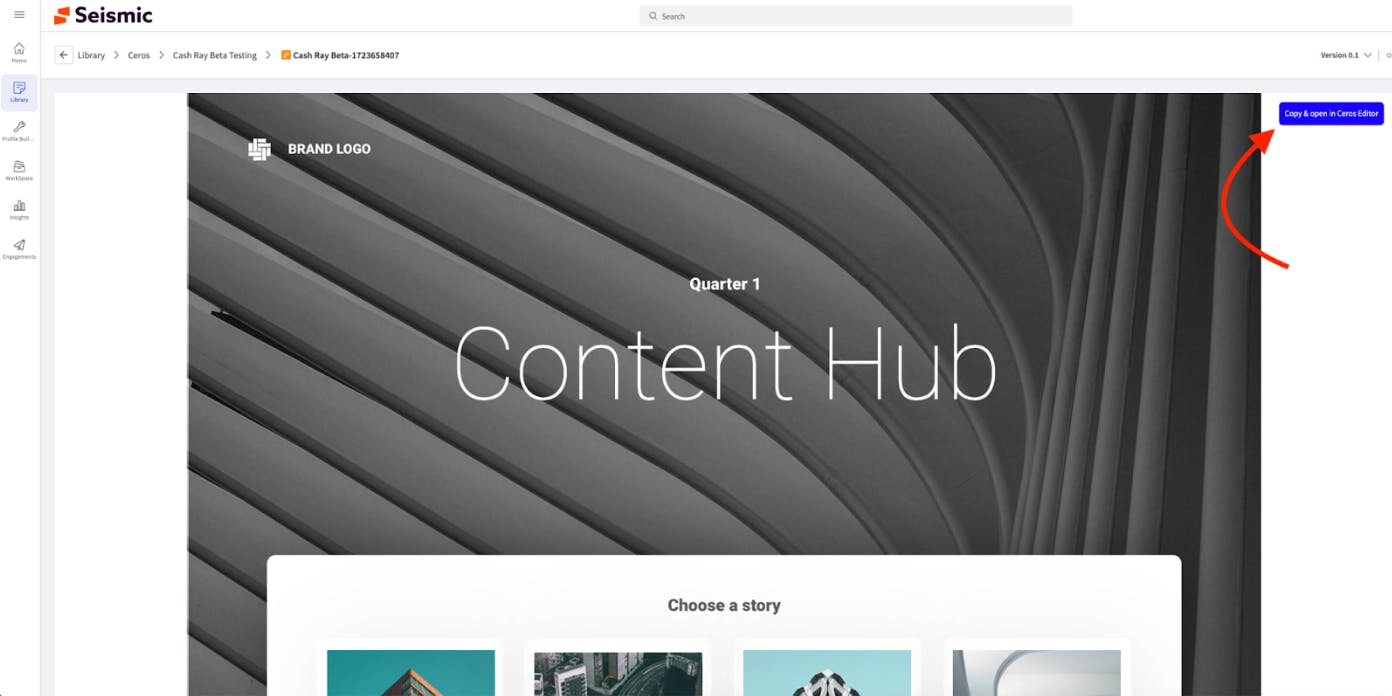Open Insights bar chart icon

pos(19,209)
